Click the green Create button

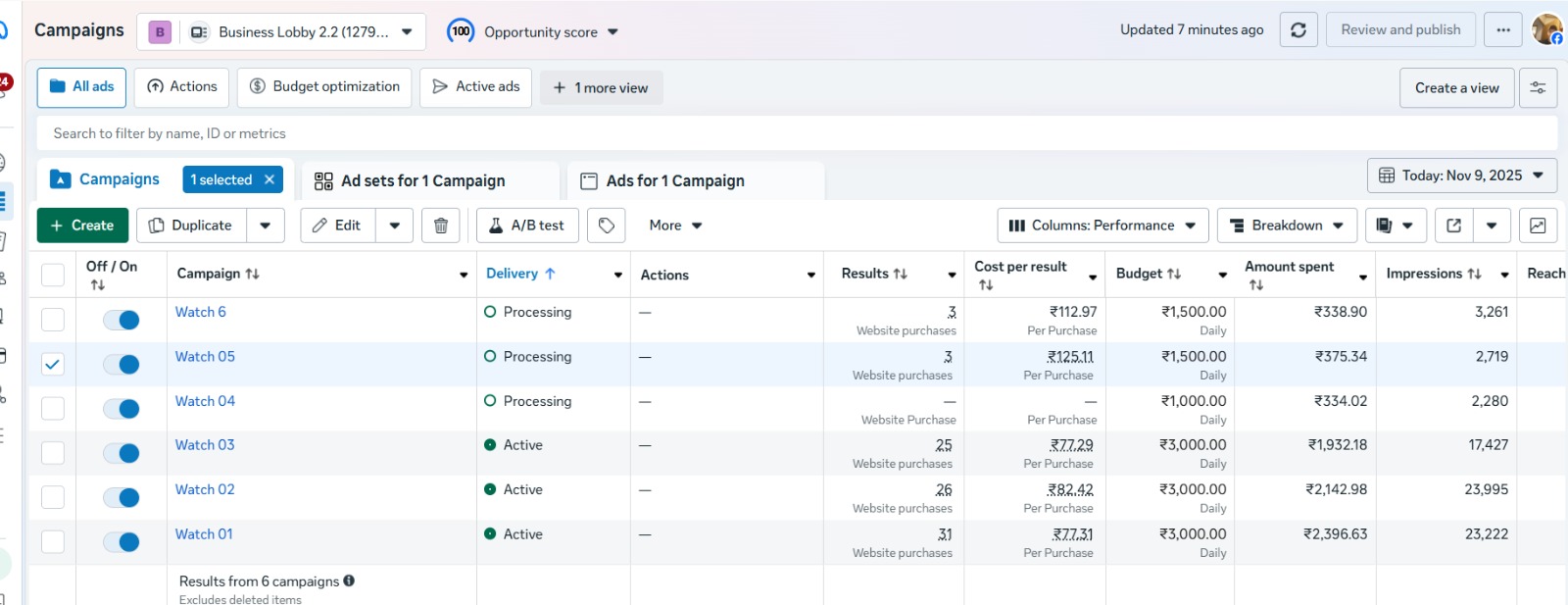click(82, 226)
